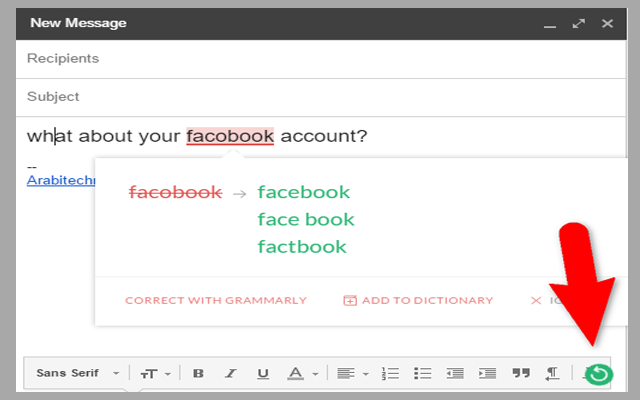The image size is (640, 400).
Task: Insert a numbered list
Action: point(390,373)
